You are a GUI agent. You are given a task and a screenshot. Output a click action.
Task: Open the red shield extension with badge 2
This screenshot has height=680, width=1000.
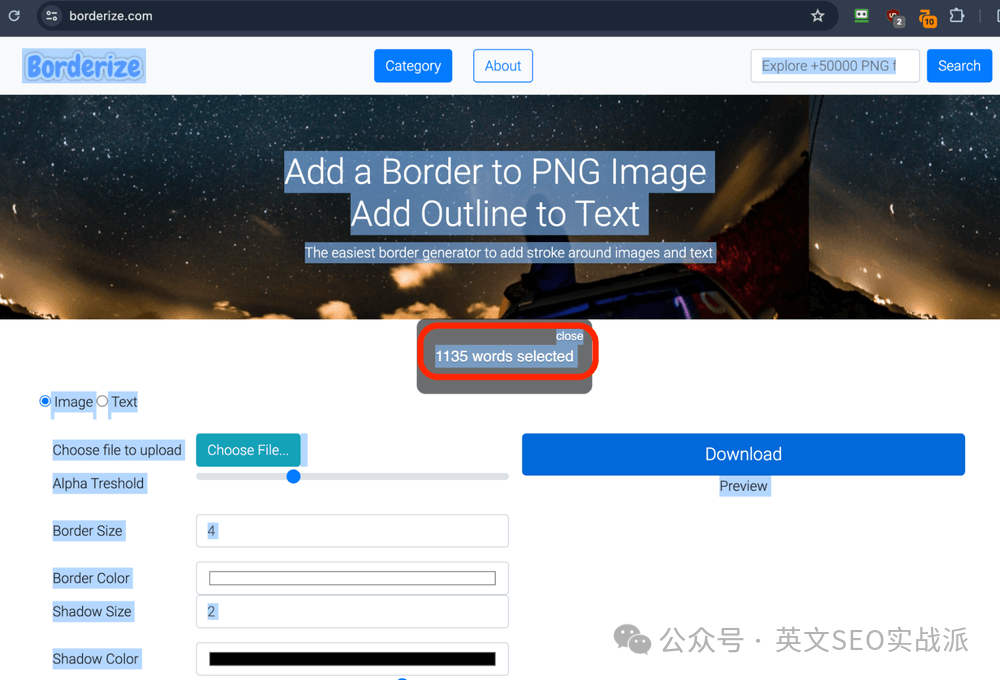click(895, 17)
